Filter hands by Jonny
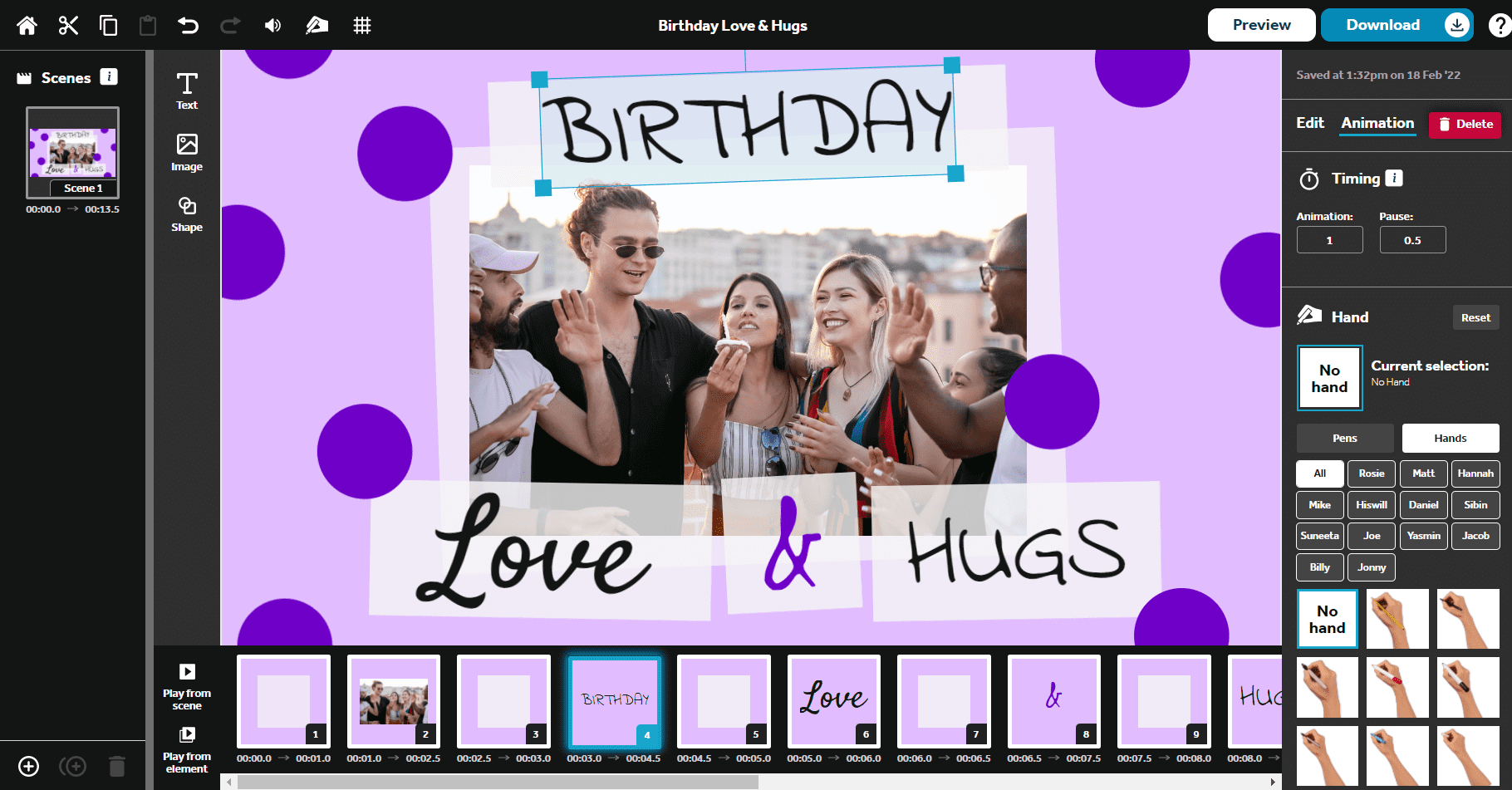The image size is (1512, 790). (x=1372, y=567)
